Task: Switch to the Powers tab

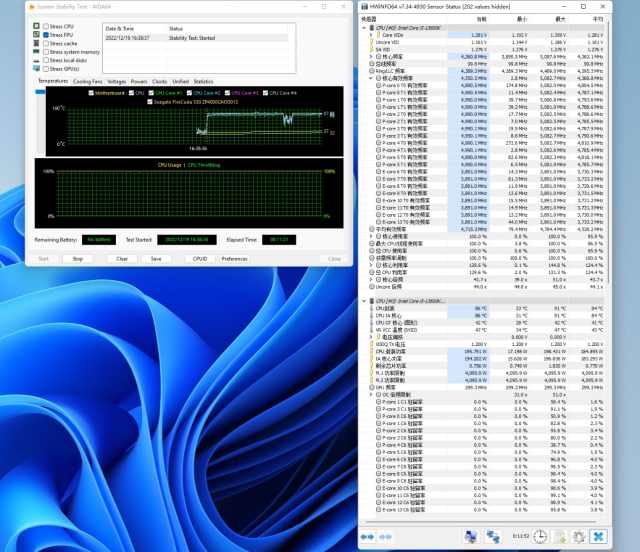Action: (x=139, y=82)
